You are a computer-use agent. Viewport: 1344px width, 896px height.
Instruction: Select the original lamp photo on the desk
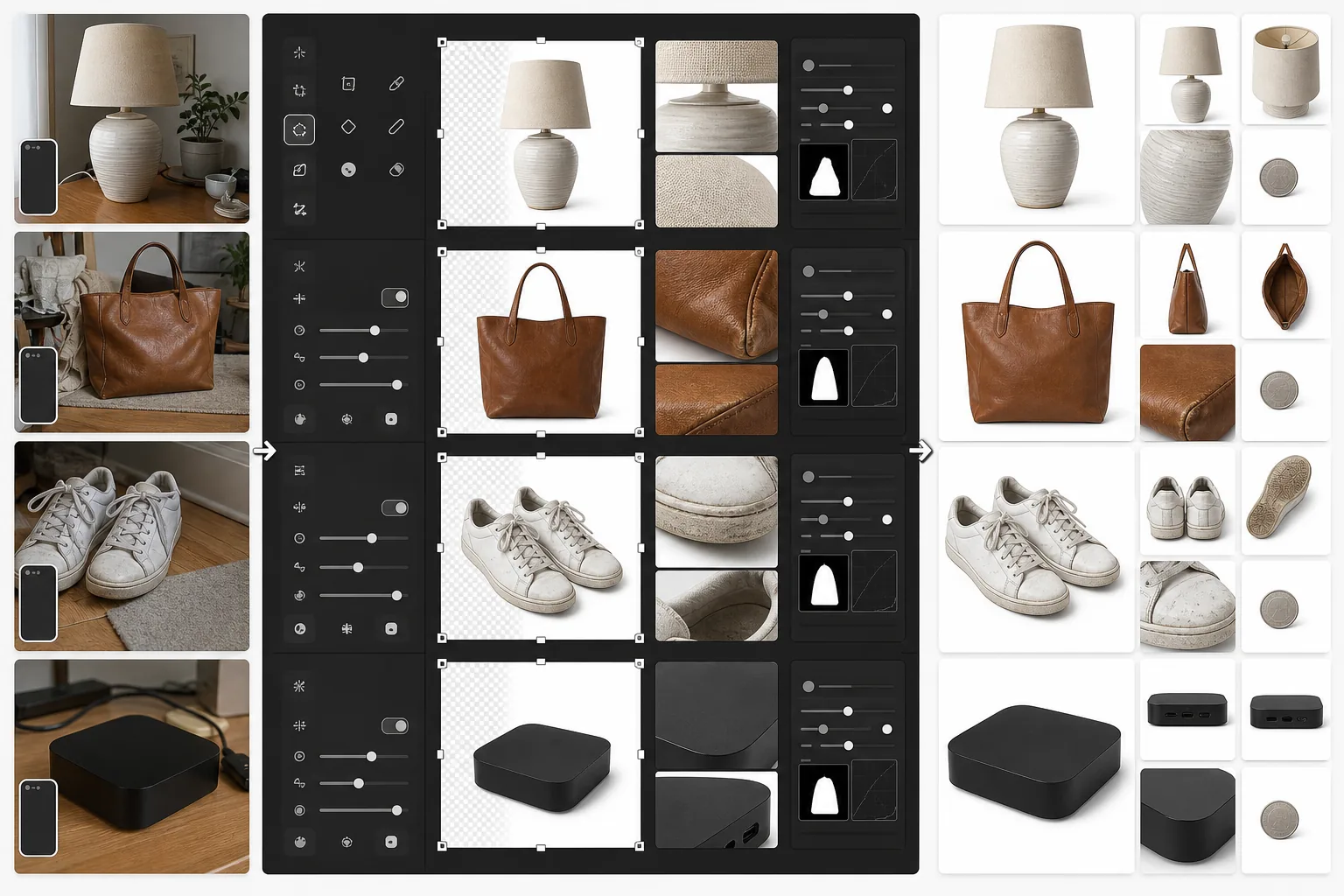[x=131, y=119]
